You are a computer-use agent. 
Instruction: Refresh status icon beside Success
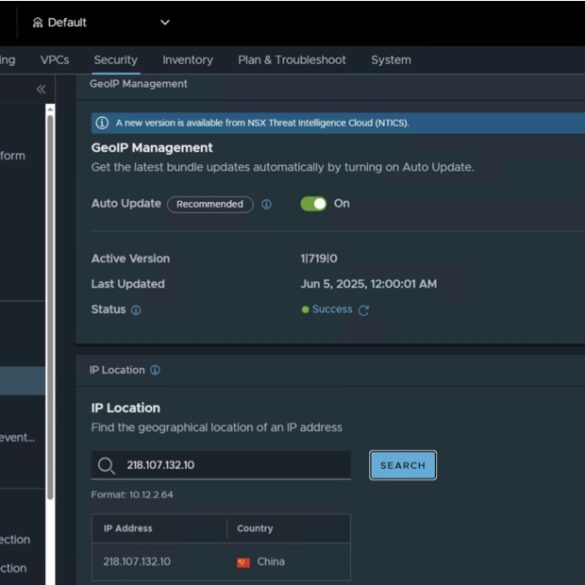click(364, 310)
